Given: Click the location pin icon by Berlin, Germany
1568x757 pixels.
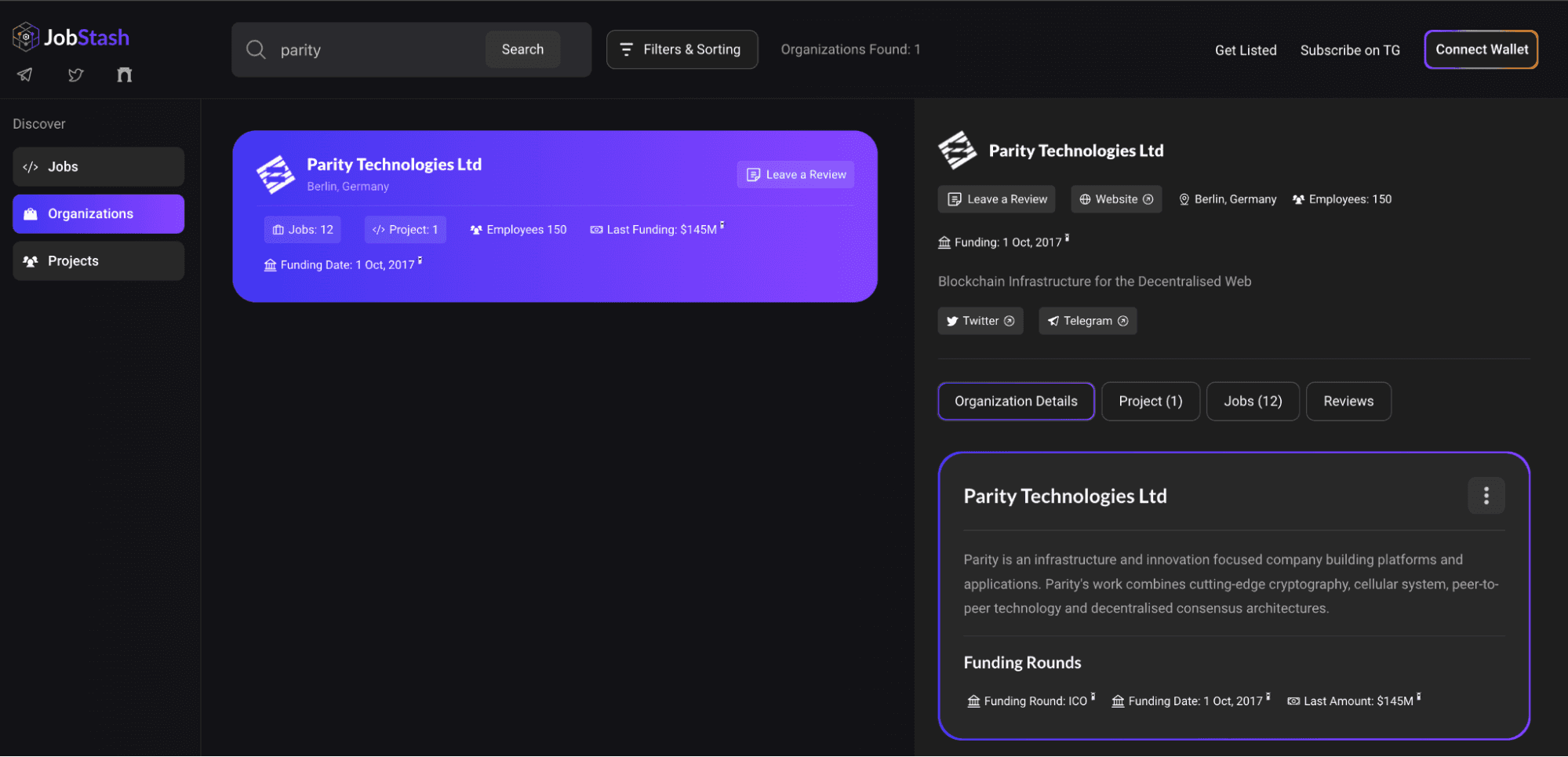Looking at the screenshot, I should 1184,199.
